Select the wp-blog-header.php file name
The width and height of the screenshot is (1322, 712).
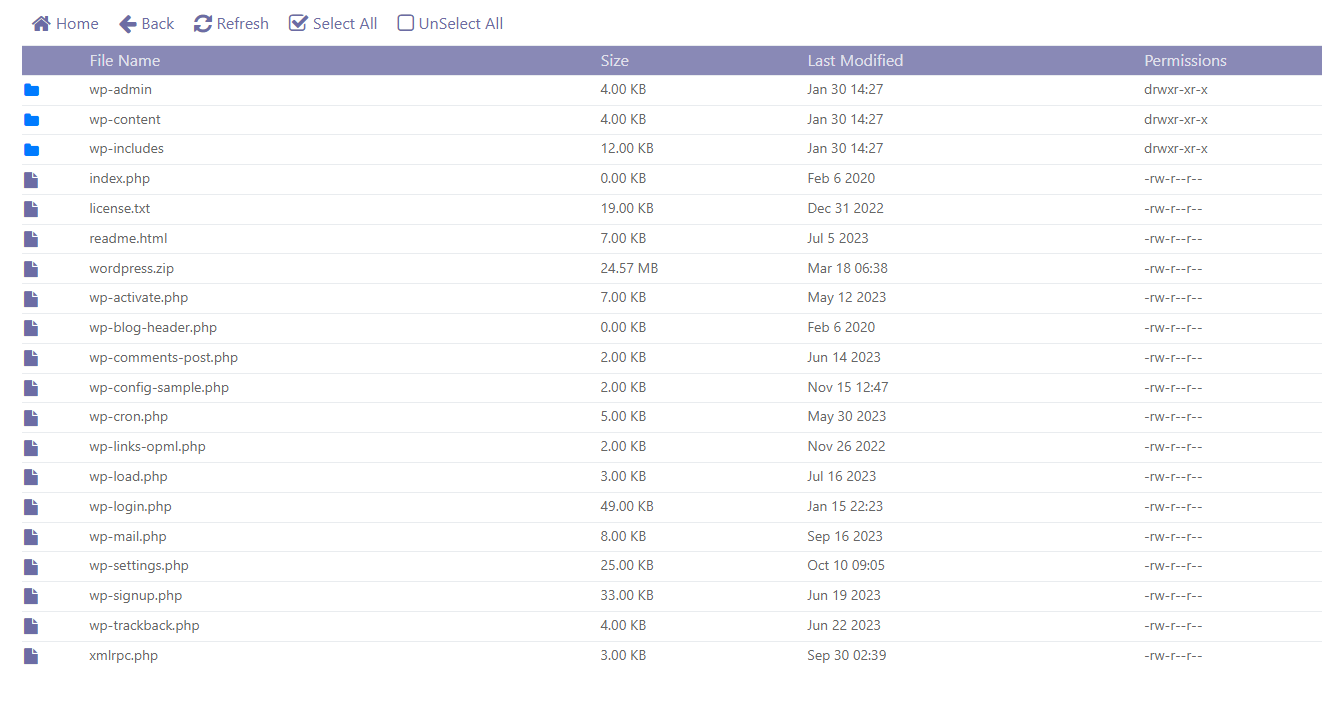(x=153, y=327)
